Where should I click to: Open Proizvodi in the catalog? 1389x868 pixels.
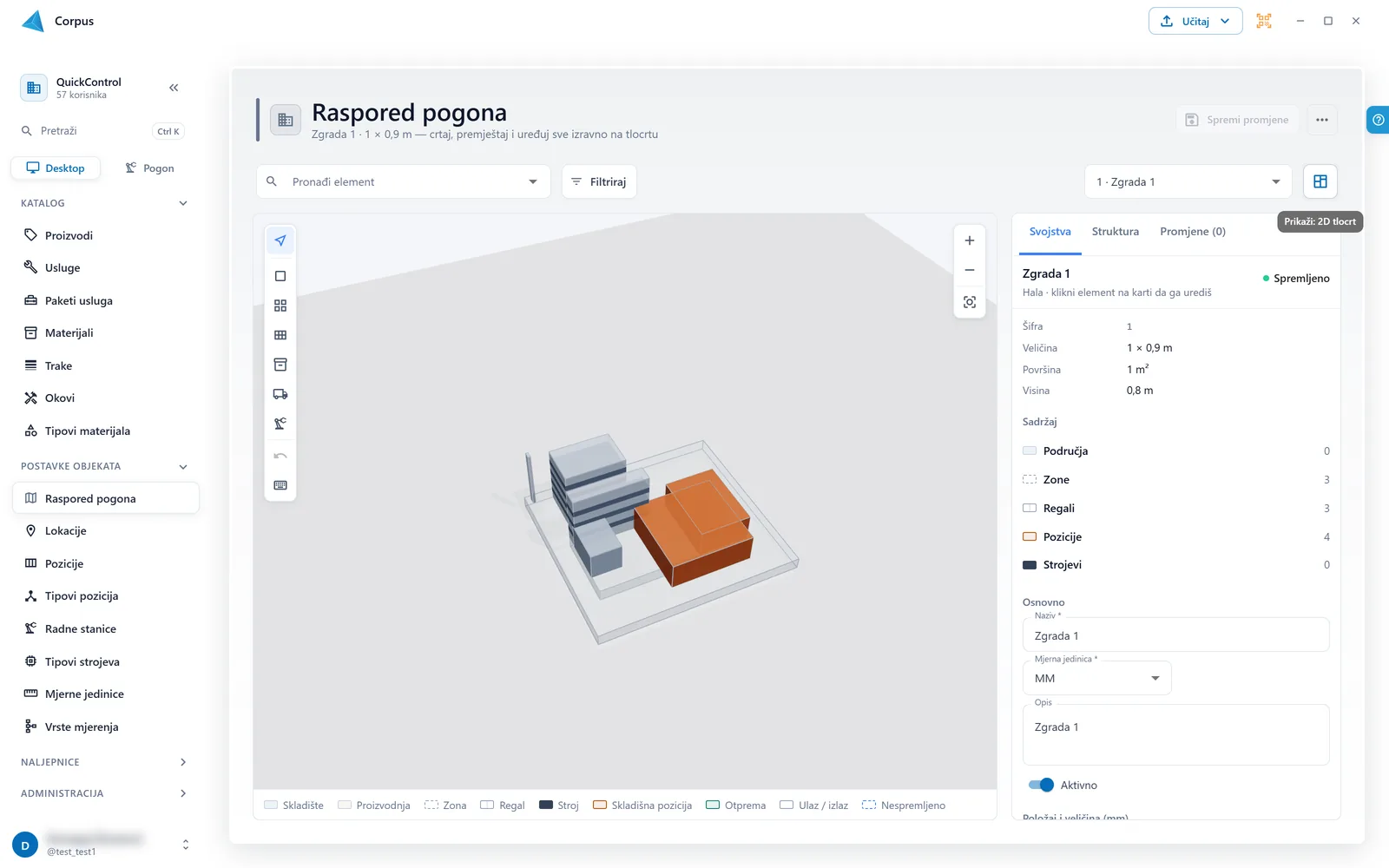click(x=106, y=235)
